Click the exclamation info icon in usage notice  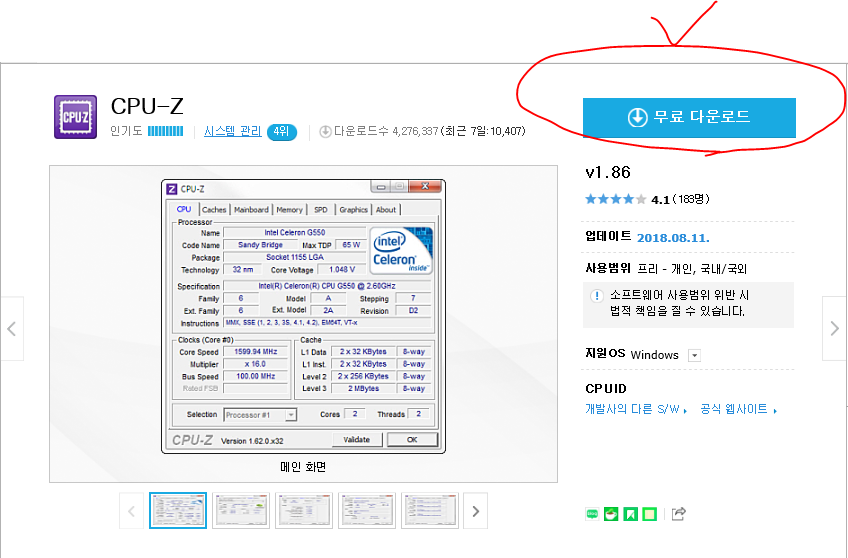[x=597, y=296]
